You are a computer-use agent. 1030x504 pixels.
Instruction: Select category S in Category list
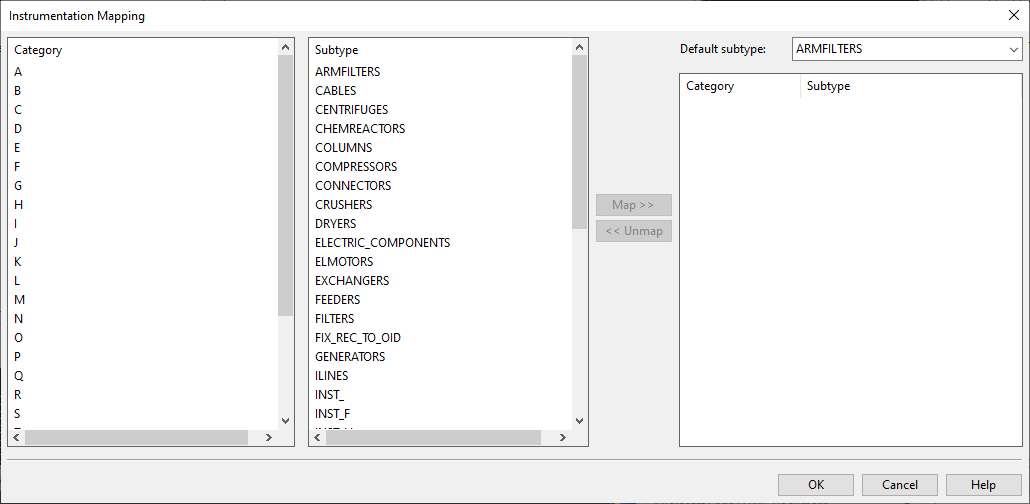click(x=18, y=414)
